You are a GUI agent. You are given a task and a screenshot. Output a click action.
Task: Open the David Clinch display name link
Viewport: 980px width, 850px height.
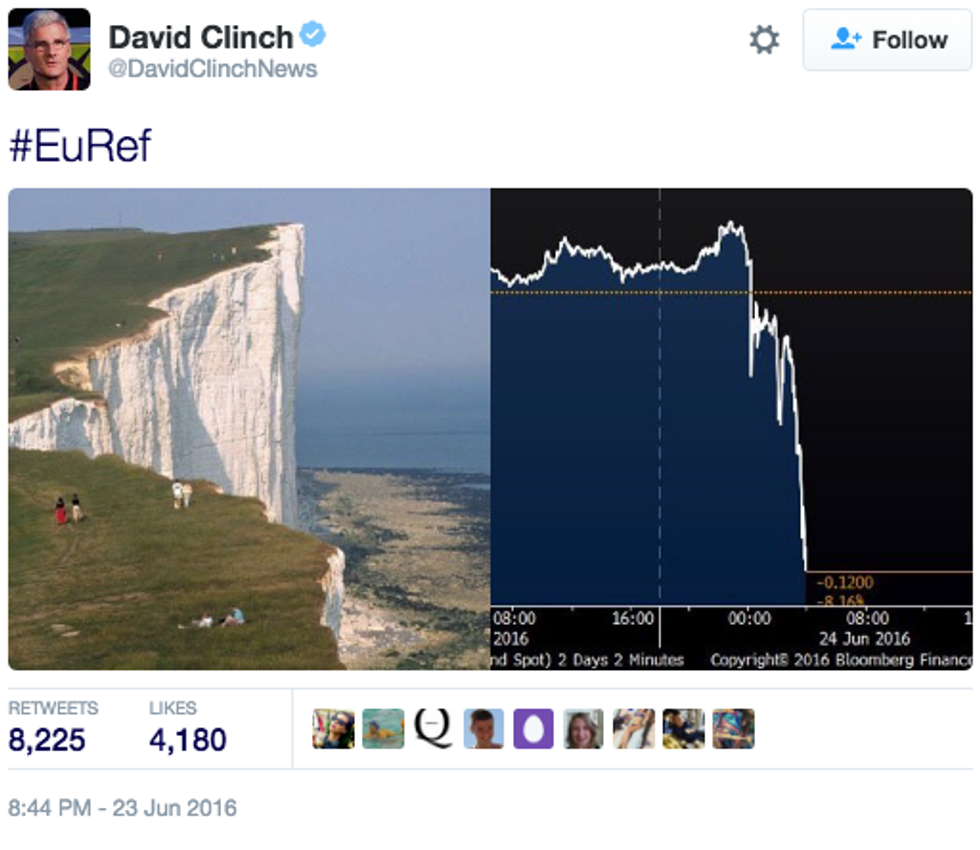pyautogui.click(x=200, y=37)
